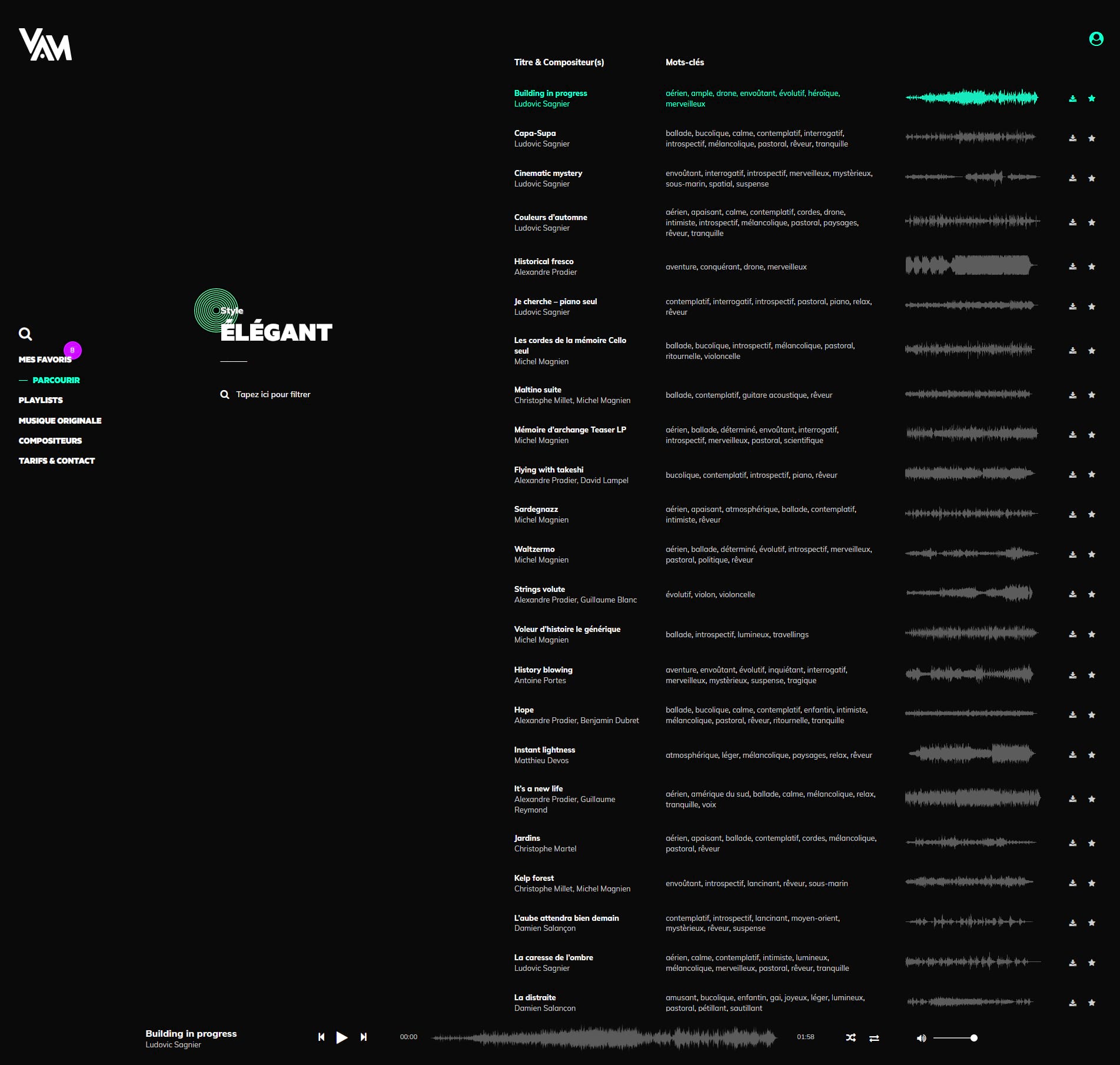Toggle repeat mode in the player
1120x1065 pixels.
874,1038
